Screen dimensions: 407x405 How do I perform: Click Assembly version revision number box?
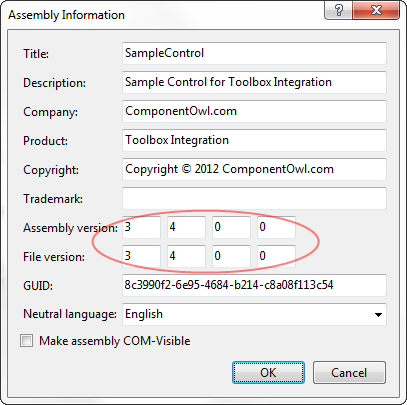click(x=276, y=227)
